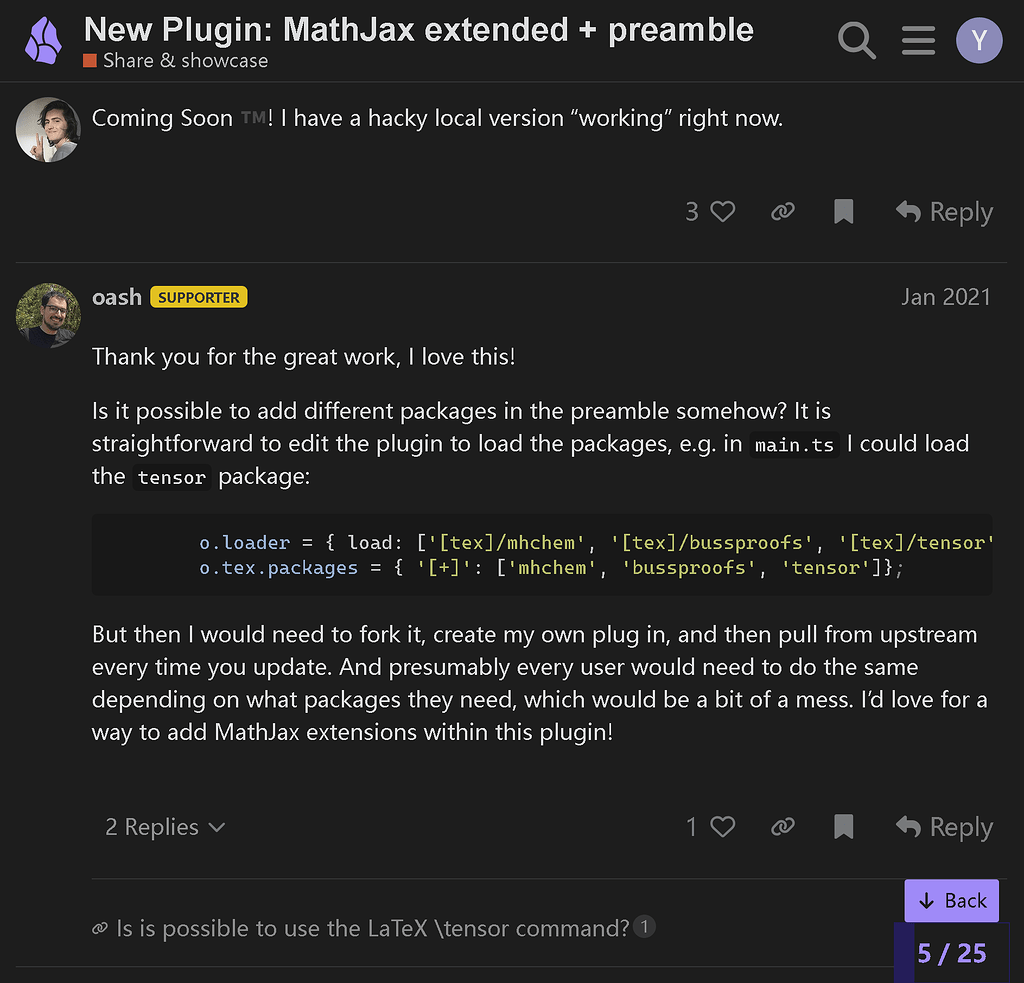Click the topic title MathJax extended + preamble
The width and height of the screenshot is (1024, 983).
[418, 29]
